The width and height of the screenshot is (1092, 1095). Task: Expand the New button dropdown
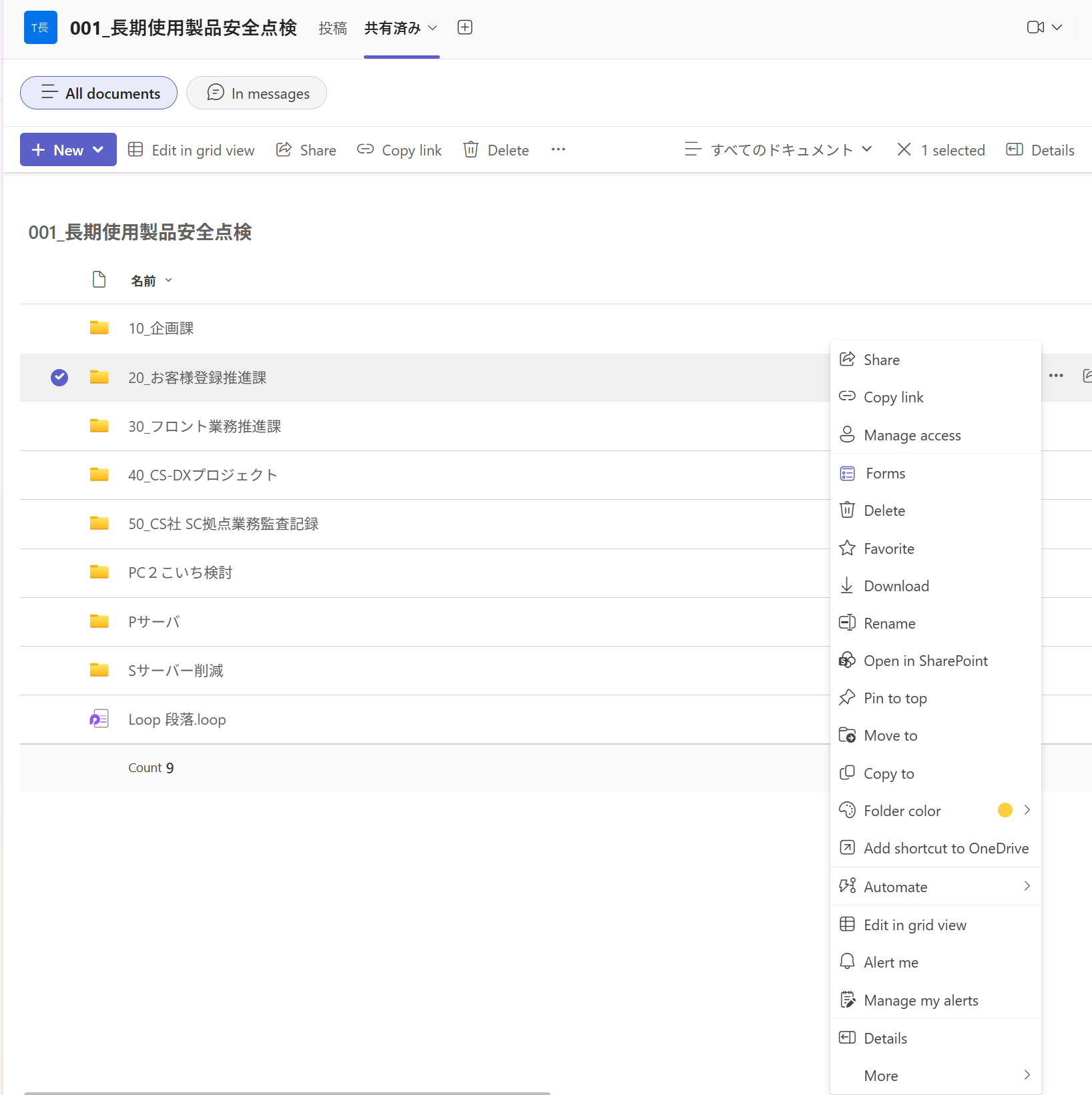click(x=98, y=149)
